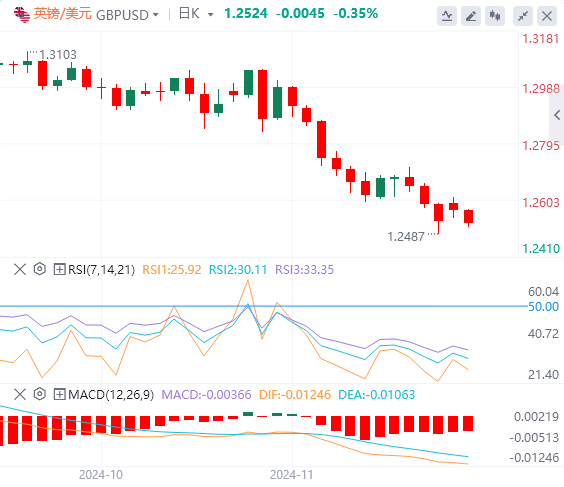564x487 pixels.
Task: Click the UK/US flag currency icon
Action: [22, 15]
